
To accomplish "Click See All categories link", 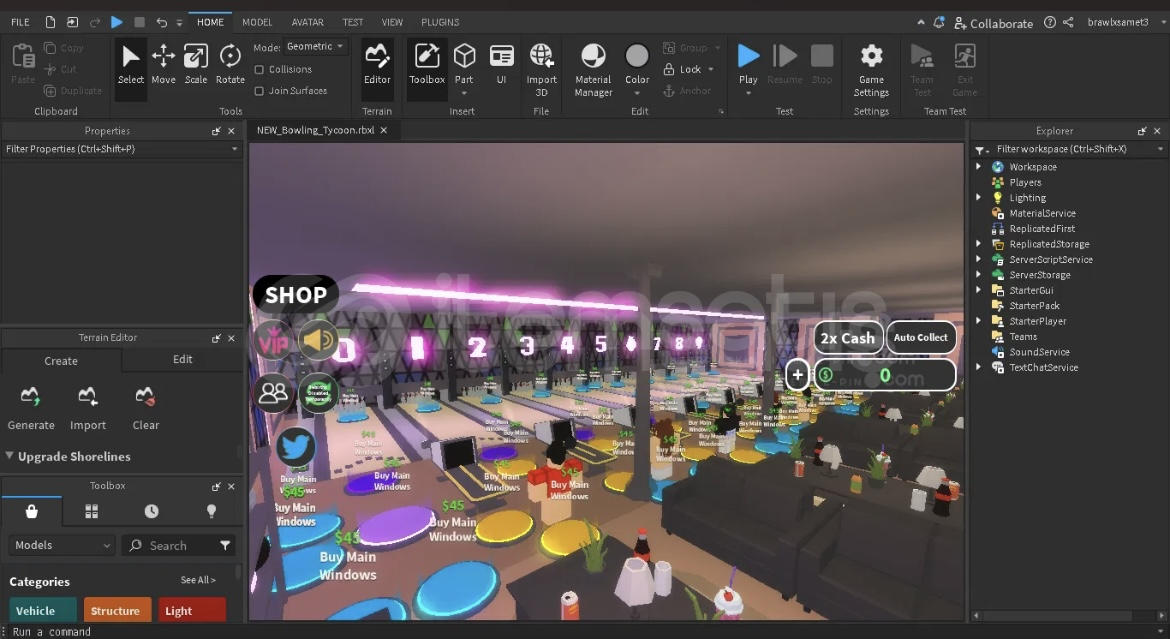I will [x=198, y=580].
